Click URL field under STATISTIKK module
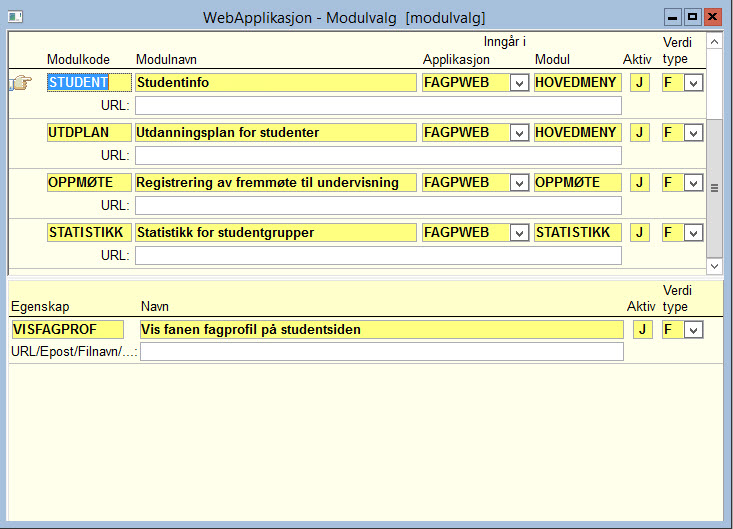This screenshot has width=733, height=529. pos(378,256)
